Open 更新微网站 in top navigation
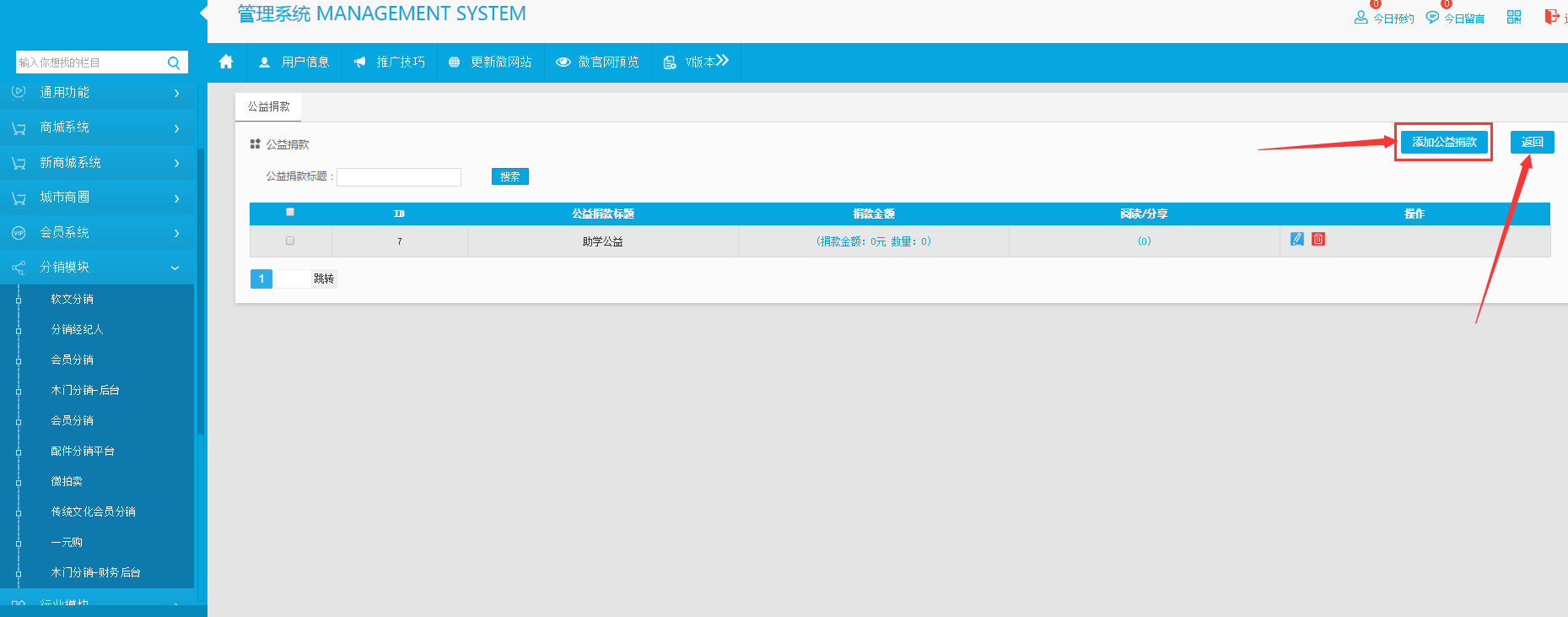This screenshot has width=1568, height=617. tap(490, 62)
